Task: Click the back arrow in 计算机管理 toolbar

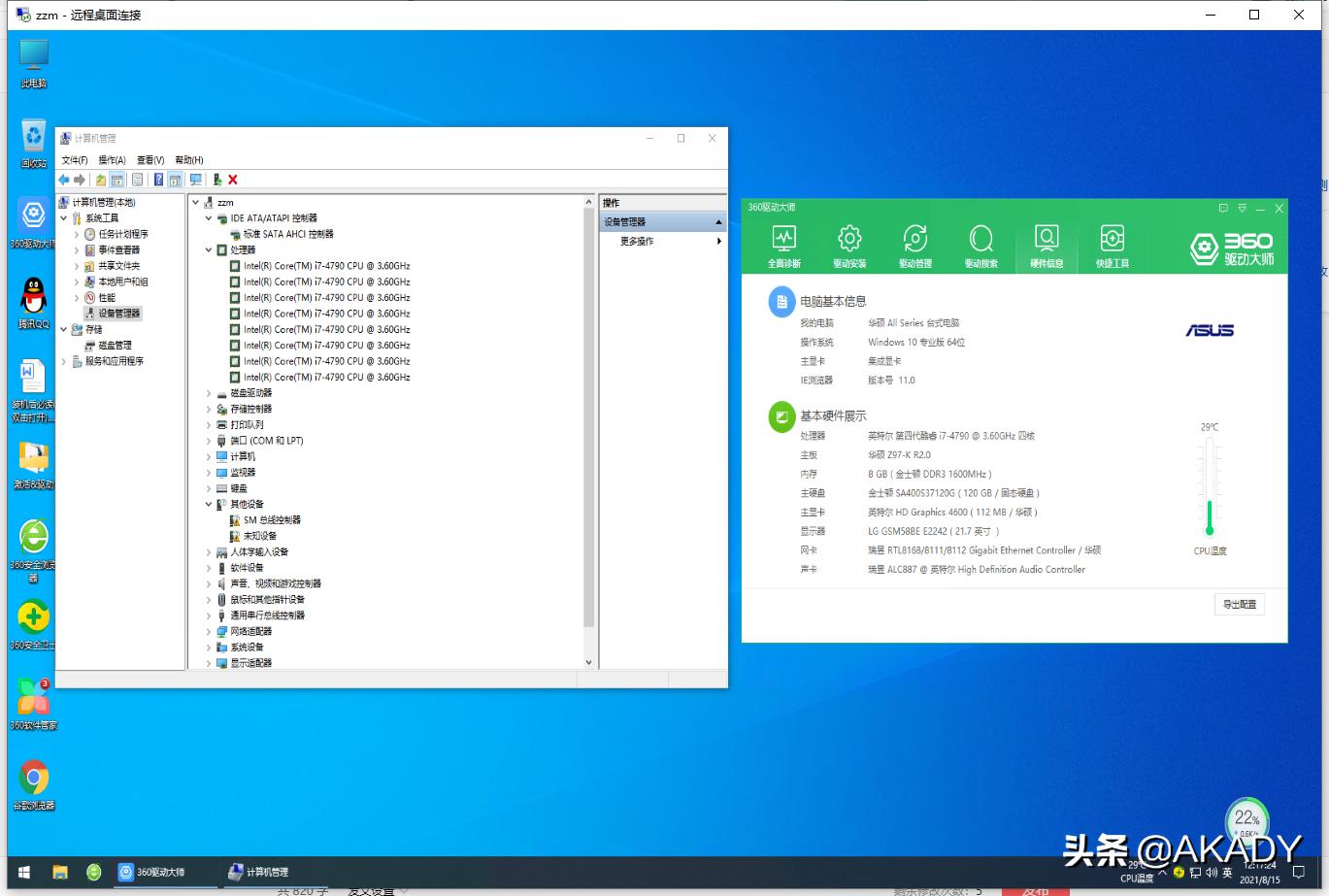Action: 64,180
